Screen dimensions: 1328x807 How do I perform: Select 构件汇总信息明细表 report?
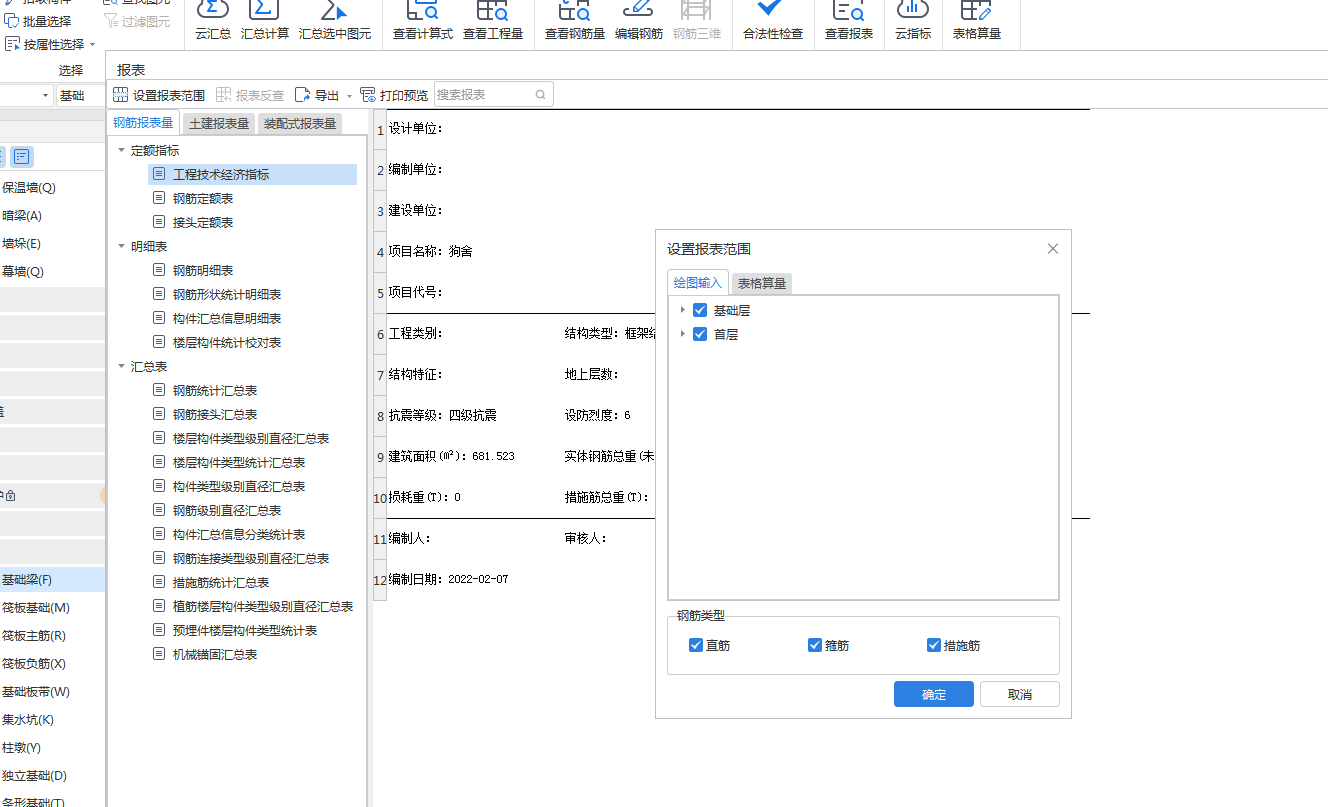point(227,318)
